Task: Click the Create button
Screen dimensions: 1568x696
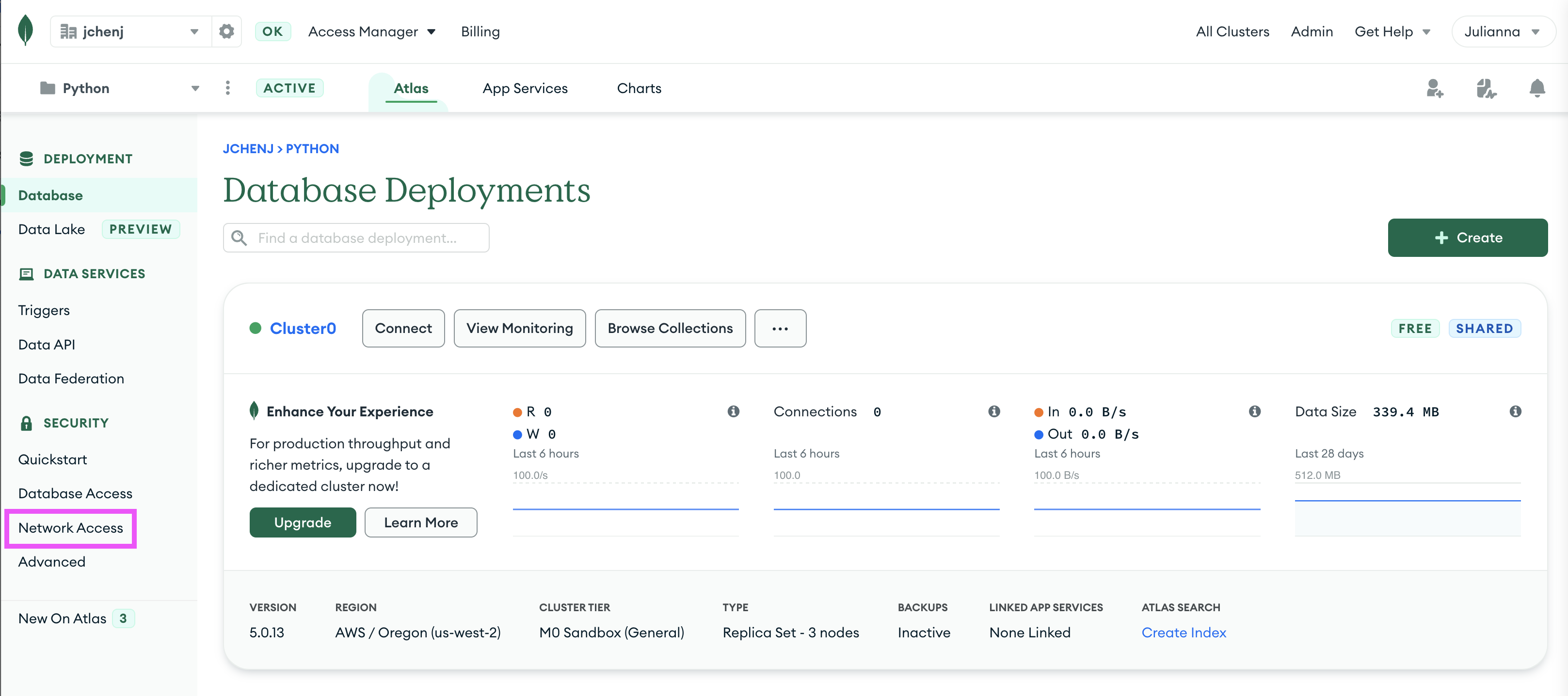Action: coord(1468,237)
